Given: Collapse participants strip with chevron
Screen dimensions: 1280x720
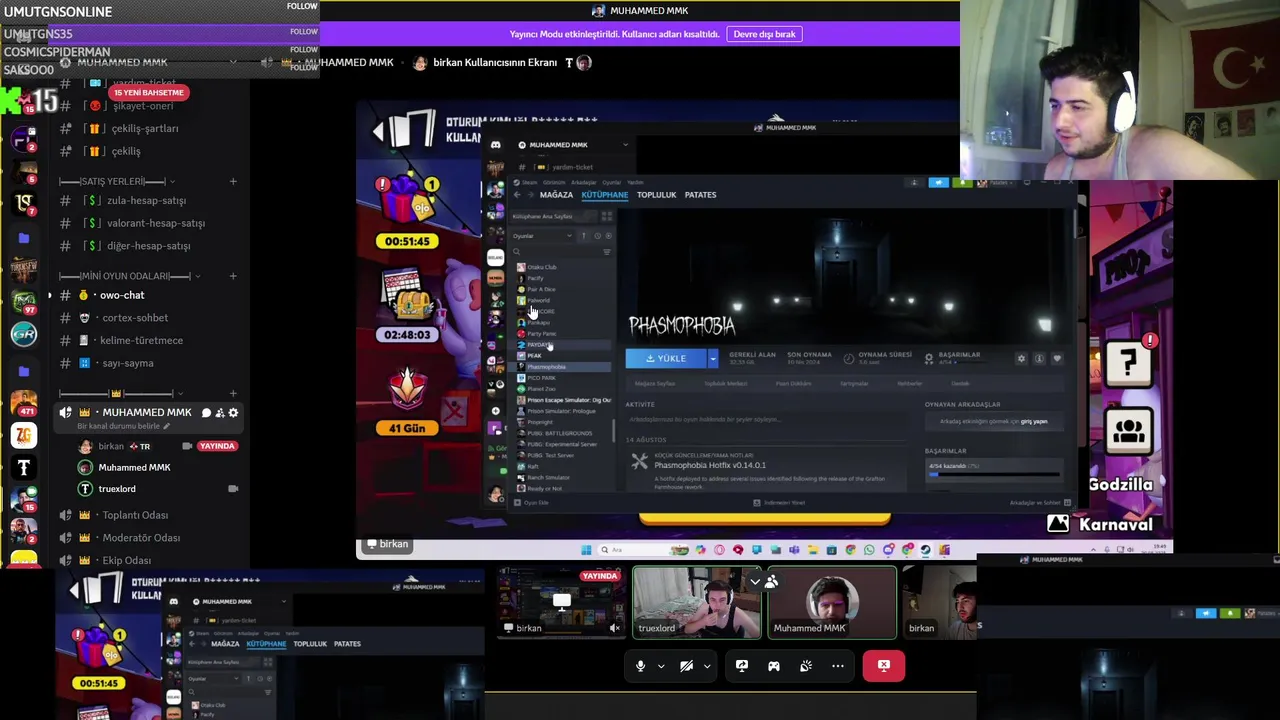Looking at the screenshot, I should pos(755,581).
